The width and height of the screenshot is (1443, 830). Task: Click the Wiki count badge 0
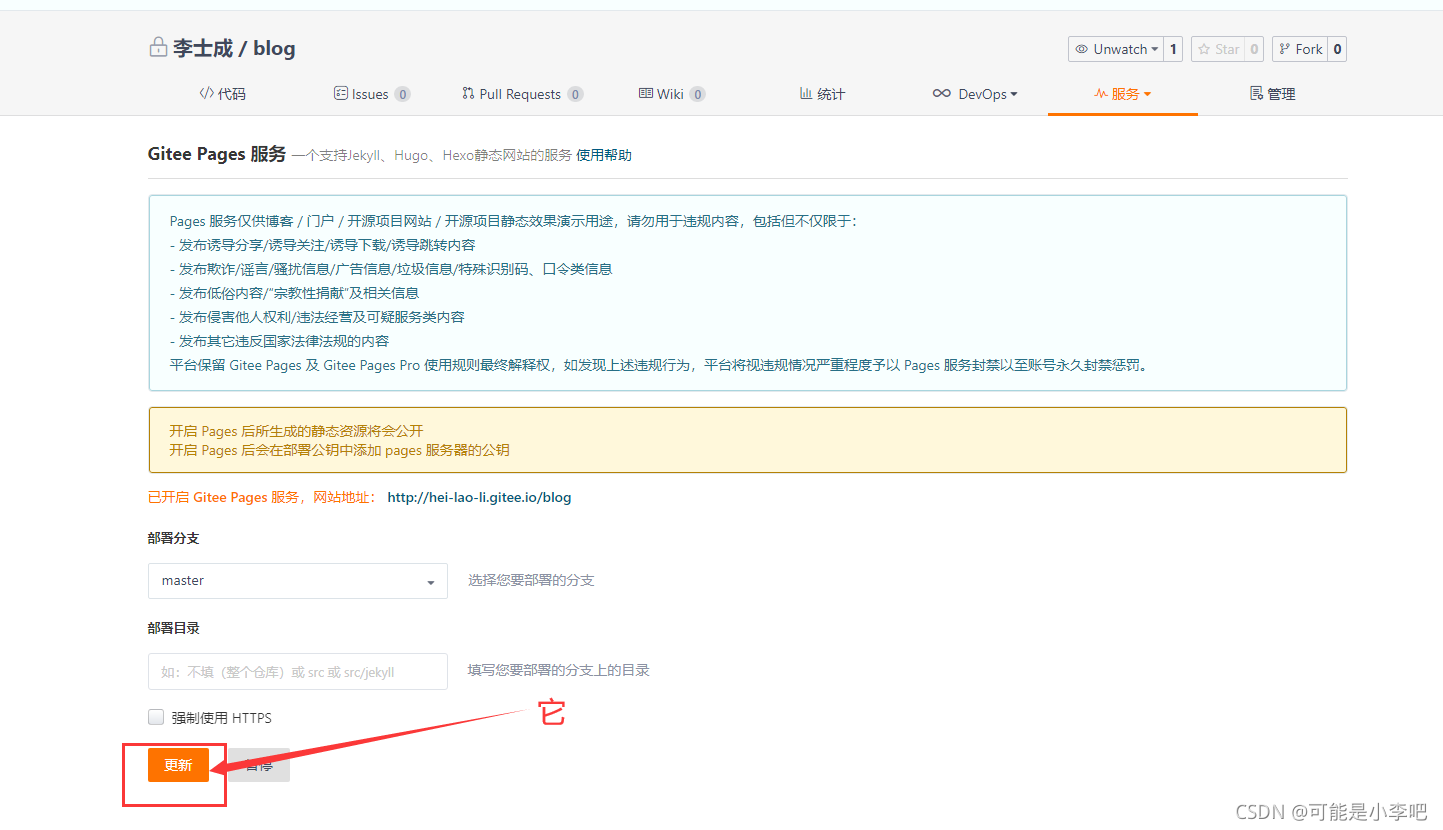[x=697, y=94]
